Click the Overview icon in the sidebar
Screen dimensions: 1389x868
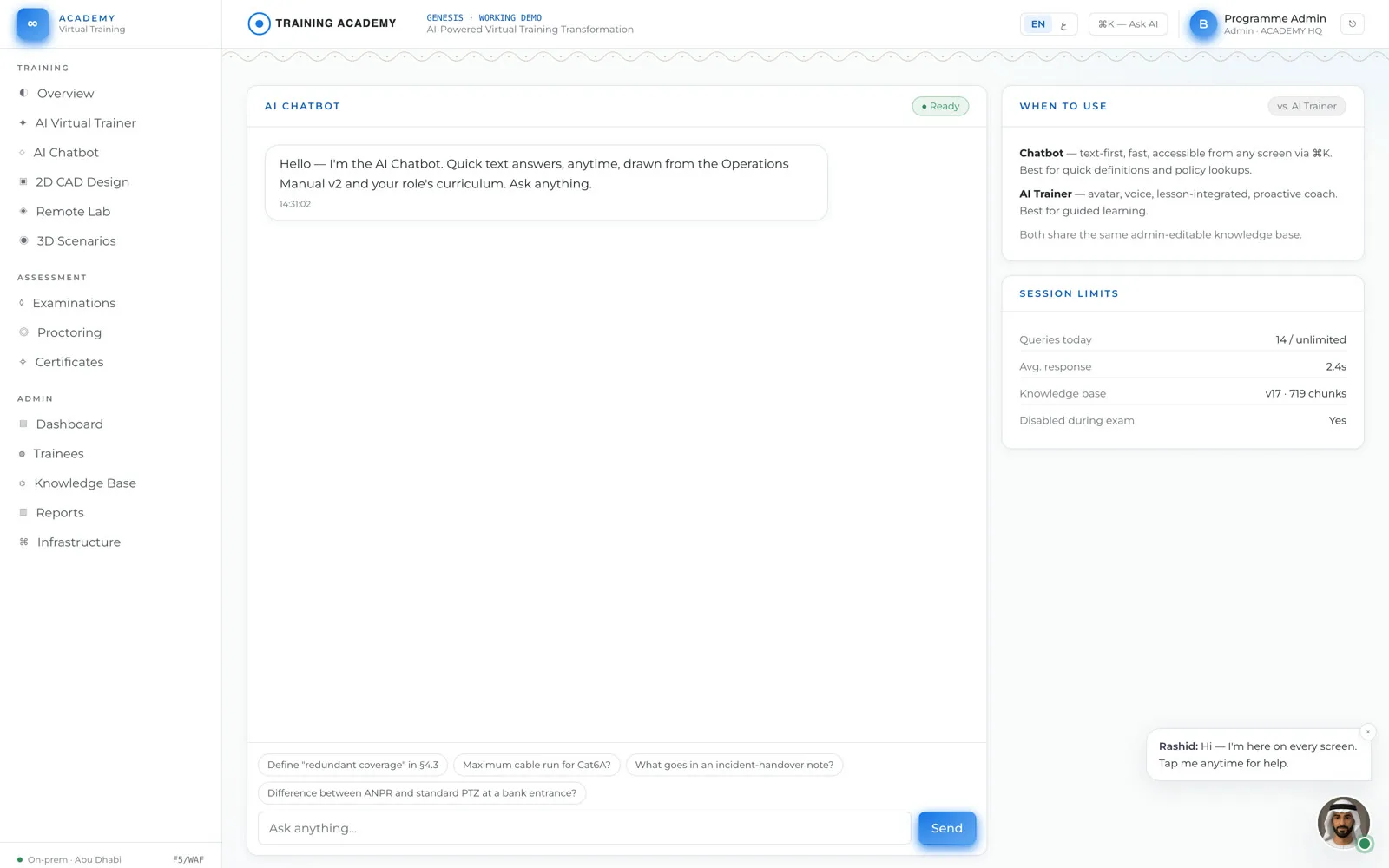pyautogui.click(x=23, y=93)
